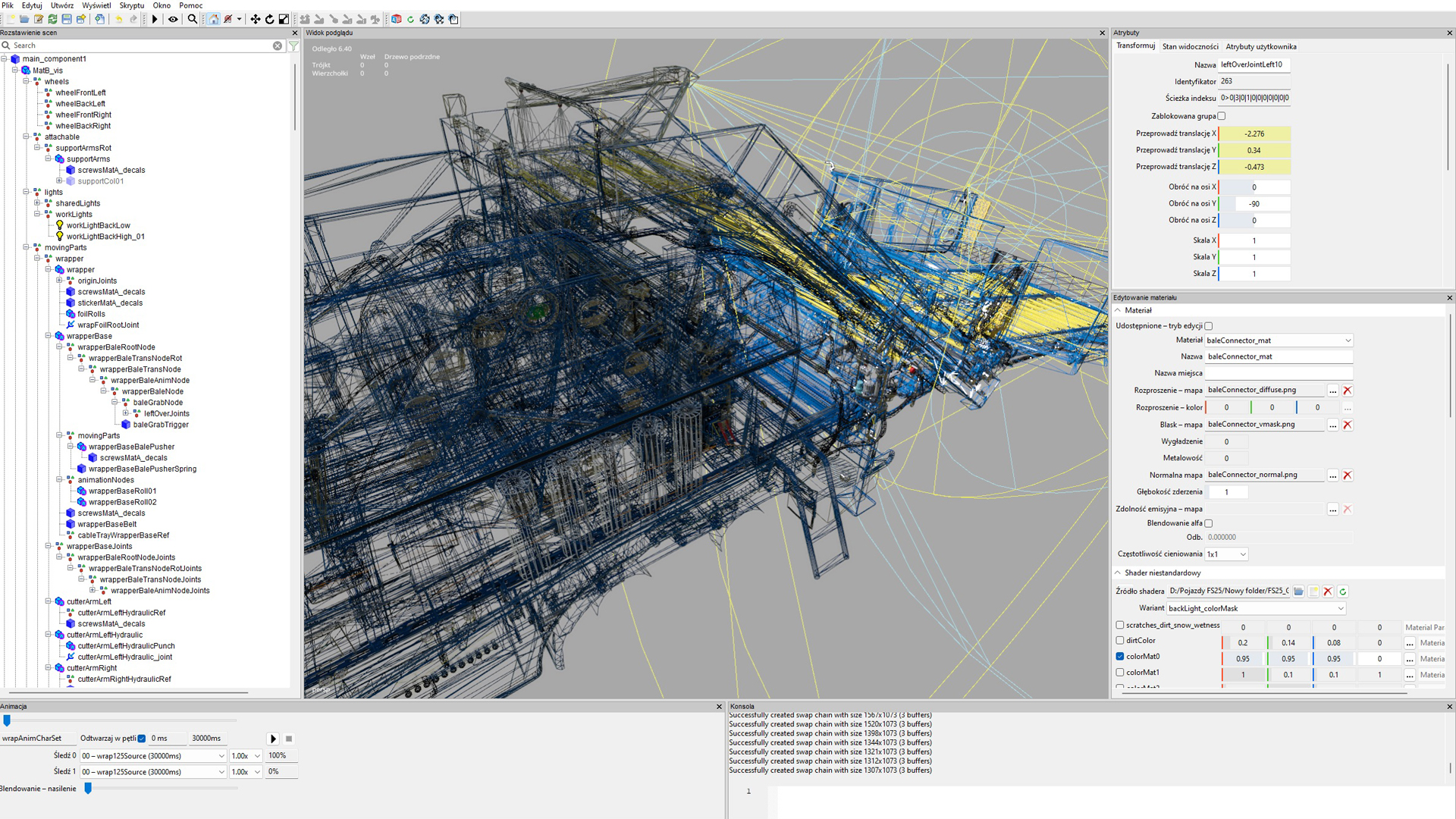This screenshot has height=819, width=1456.
Task: Select the scale tool icon
Action: (x=284, y=19)
